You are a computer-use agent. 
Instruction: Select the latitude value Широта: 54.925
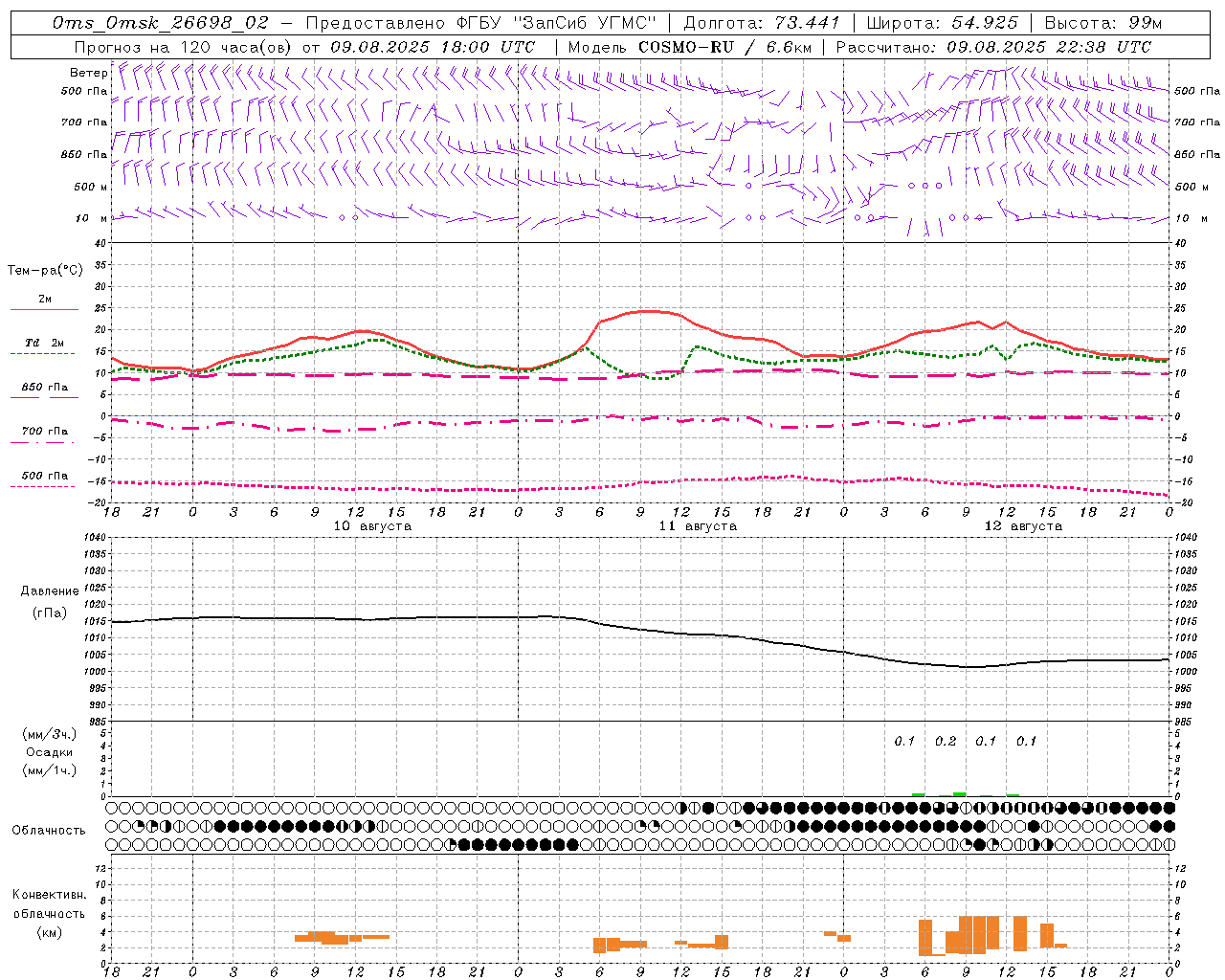(942, 23)
